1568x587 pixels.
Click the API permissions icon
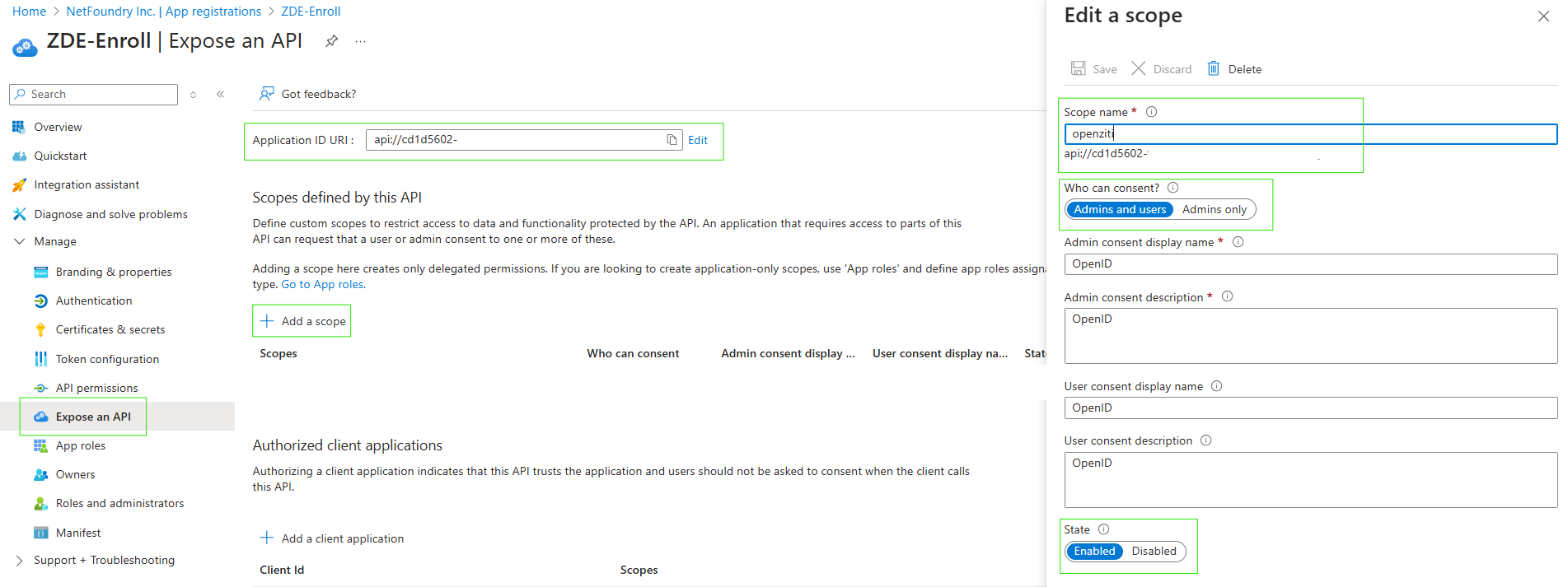(40, 388)
